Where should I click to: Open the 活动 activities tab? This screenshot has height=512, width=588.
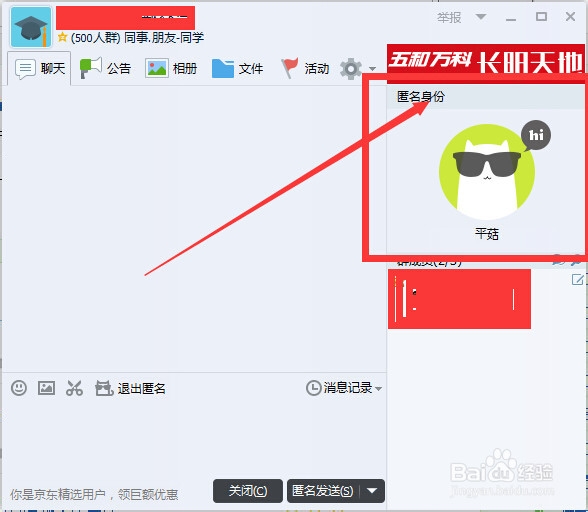coord(305,68)
